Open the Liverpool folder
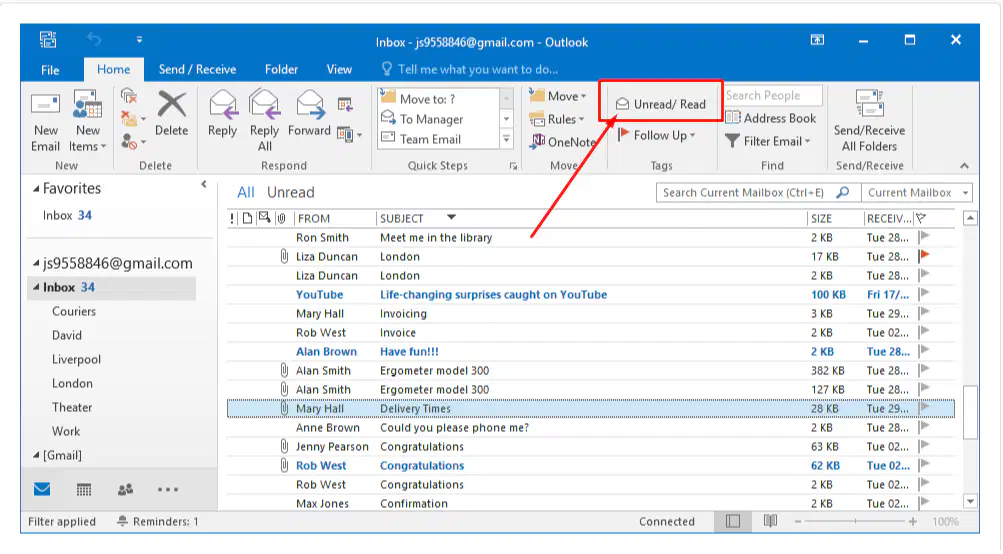The height and width of the screenshot is (554, 1003). click(x=76, y=359)
